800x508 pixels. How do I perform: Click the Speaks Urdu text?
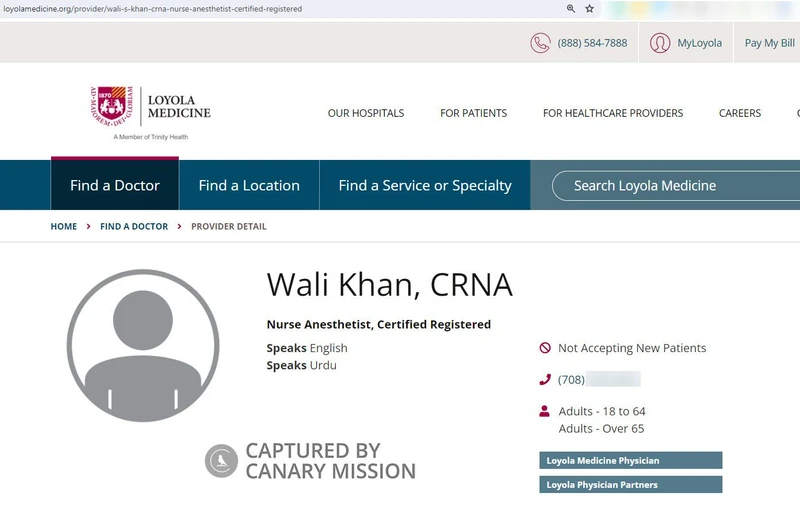[x=302, y=365]
